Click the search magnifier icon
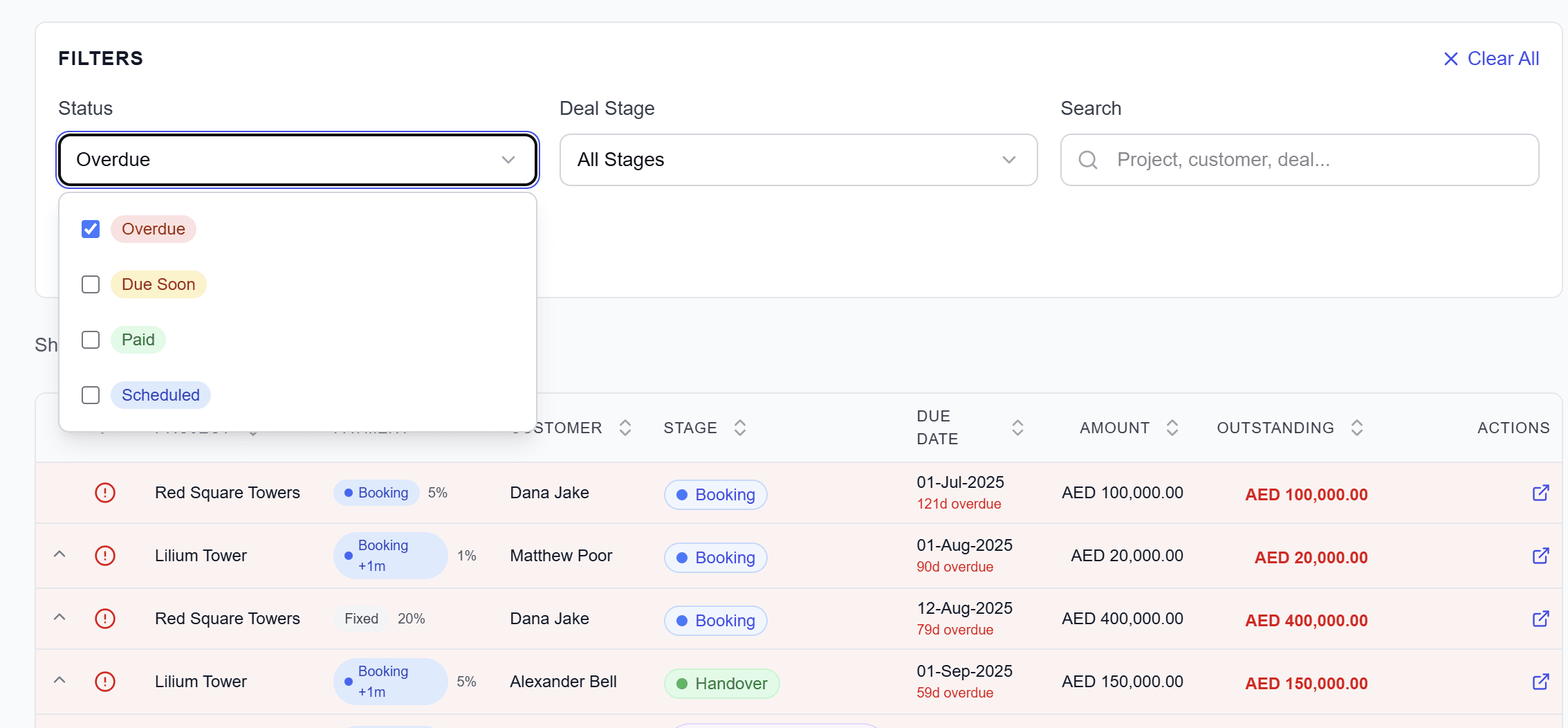The height and width of the screenshot is (728, 1568). 1087,159
